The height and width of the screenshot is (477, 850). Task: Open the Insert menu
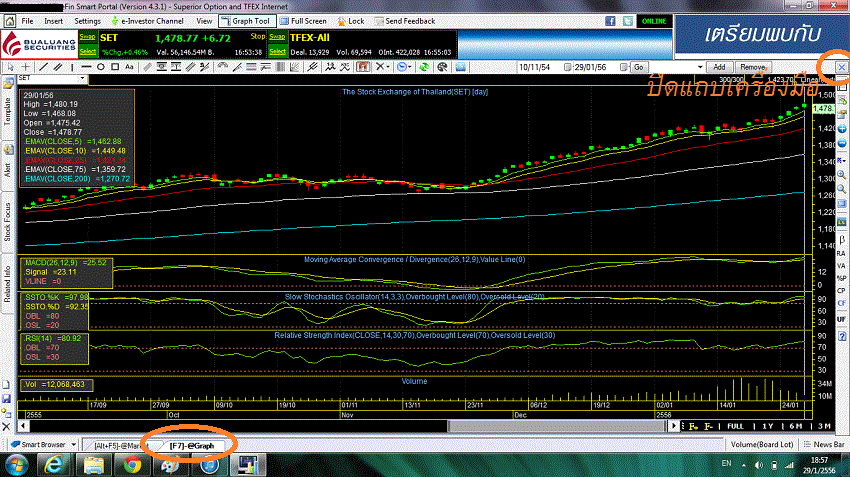53,21
